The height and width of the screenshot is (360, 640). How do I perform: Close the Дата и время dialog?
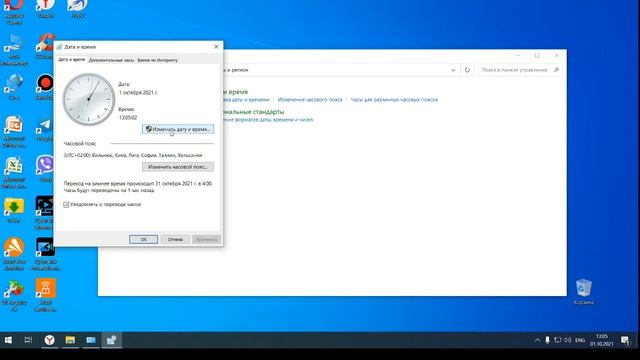click(216, 47)
